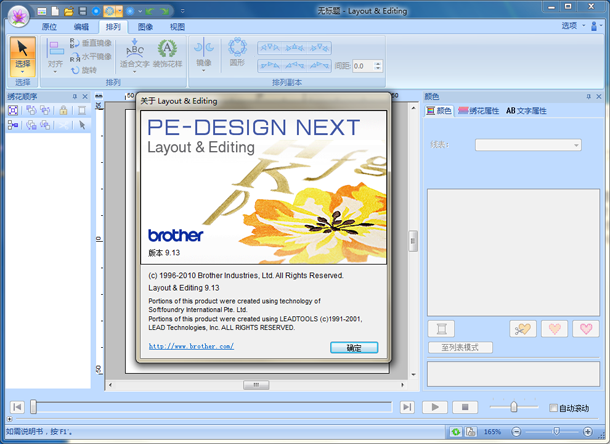This screenshot has width=610, height=444.
Task: Click the stitch simulator progress slider handle
Action: pyautogui.click(x=33, y=407)
